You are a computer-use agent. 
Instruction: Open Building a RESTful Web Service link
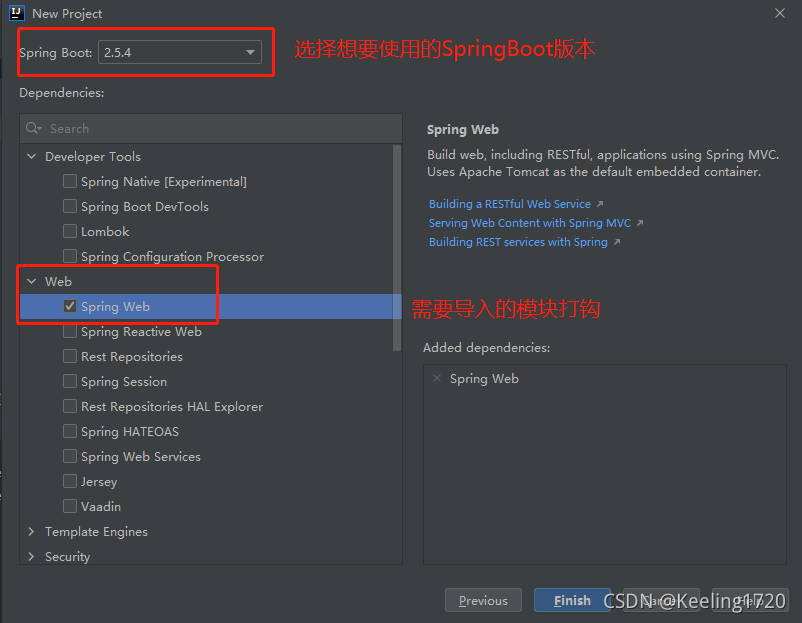pos(510,204)
